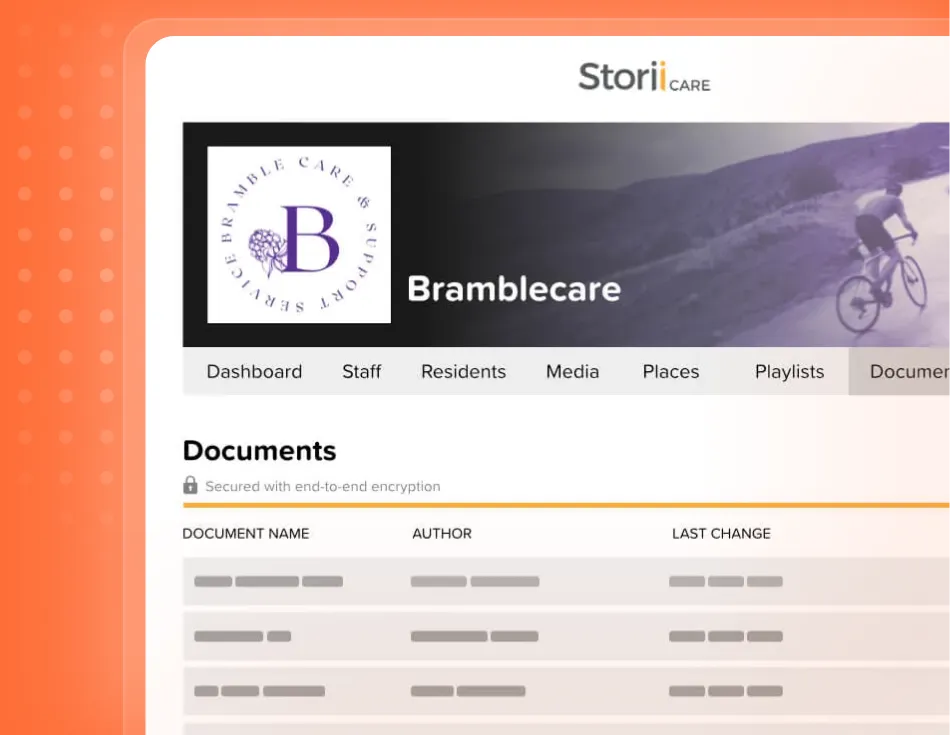Click the Bramblecare community title
950x735 pixels.
[514, 289]
